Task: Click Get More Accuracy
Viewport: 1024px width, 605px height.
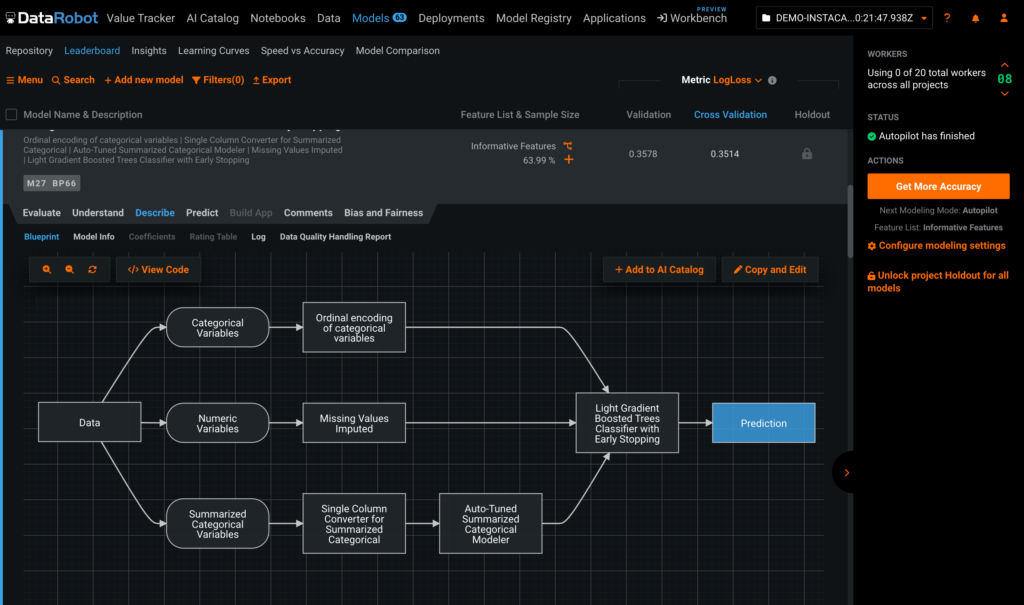Action: click(x=938, y=186)
